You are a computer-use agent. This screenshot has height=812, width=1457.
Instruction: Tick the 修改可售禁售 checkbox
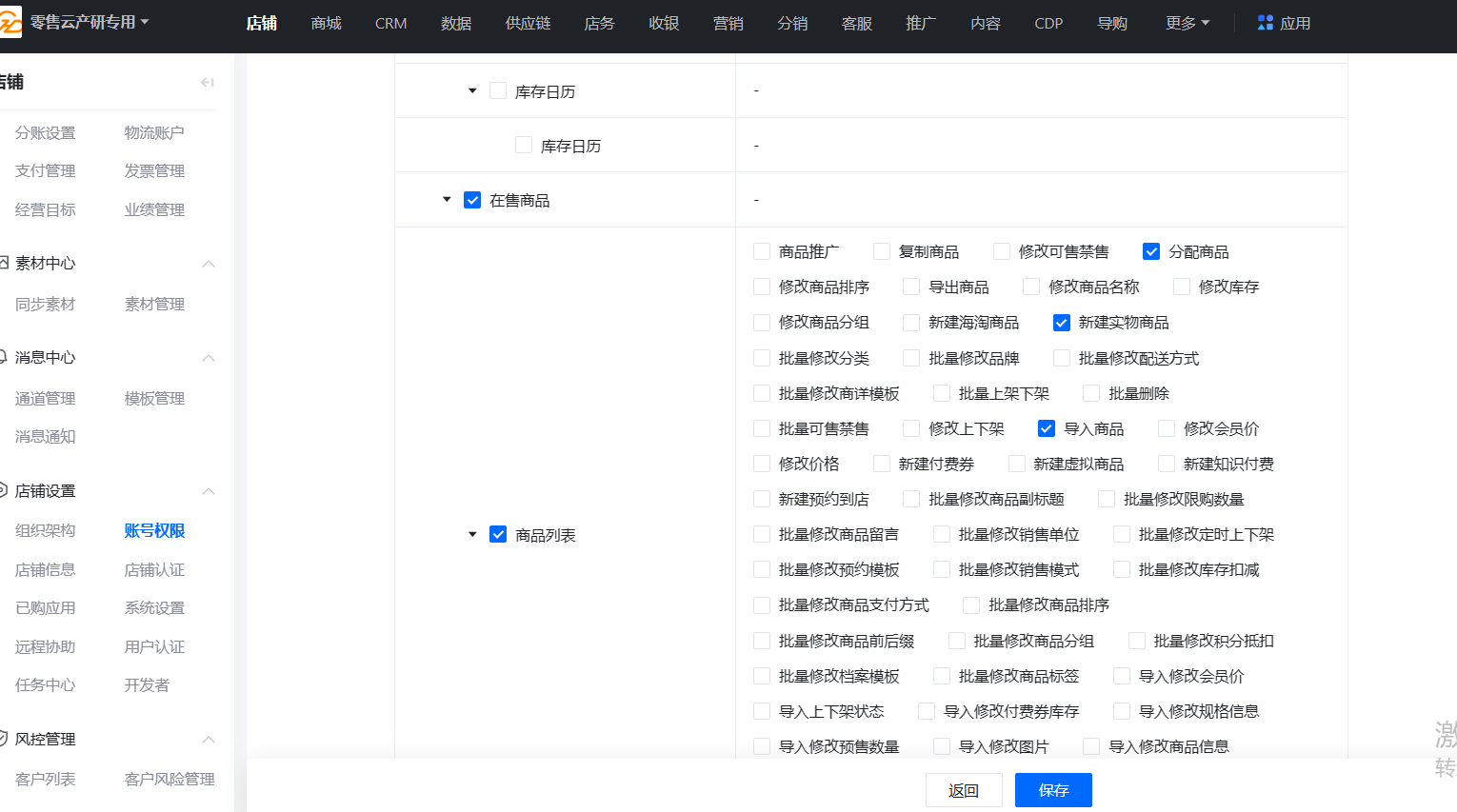pos(1002,251)
